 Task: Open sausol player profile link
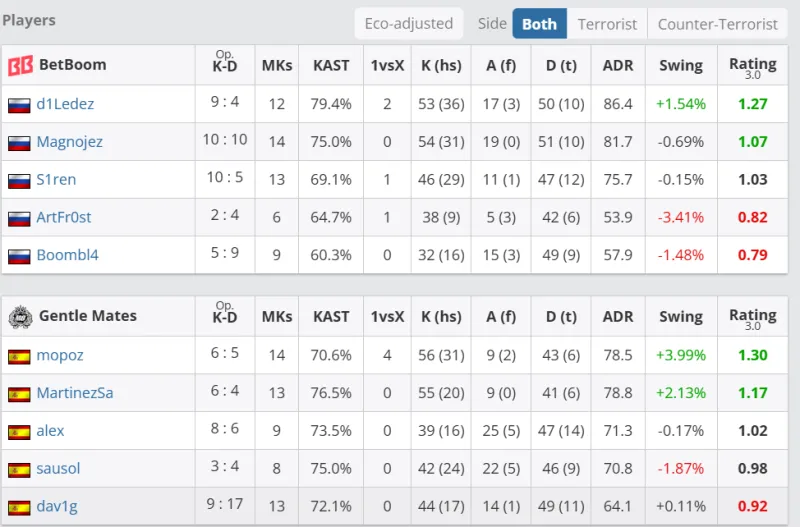58,469
